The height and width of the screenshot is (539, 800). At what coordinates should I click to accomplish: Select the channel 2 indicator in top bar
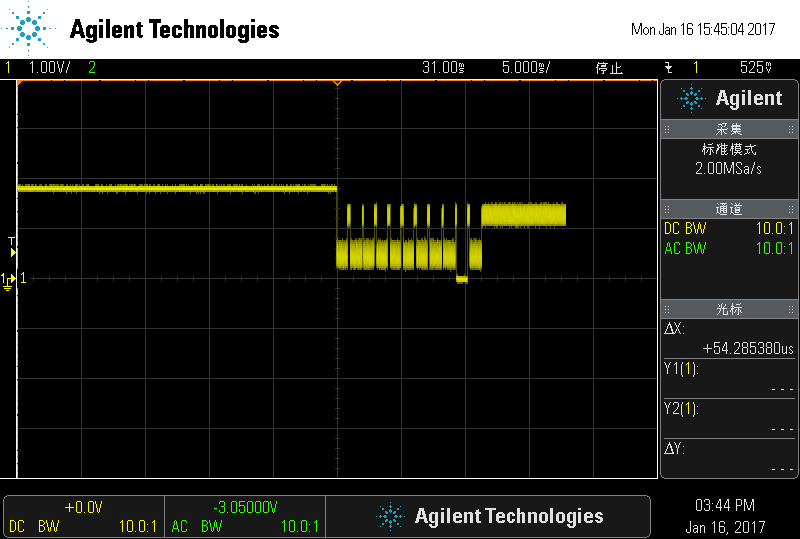(92, 67)
